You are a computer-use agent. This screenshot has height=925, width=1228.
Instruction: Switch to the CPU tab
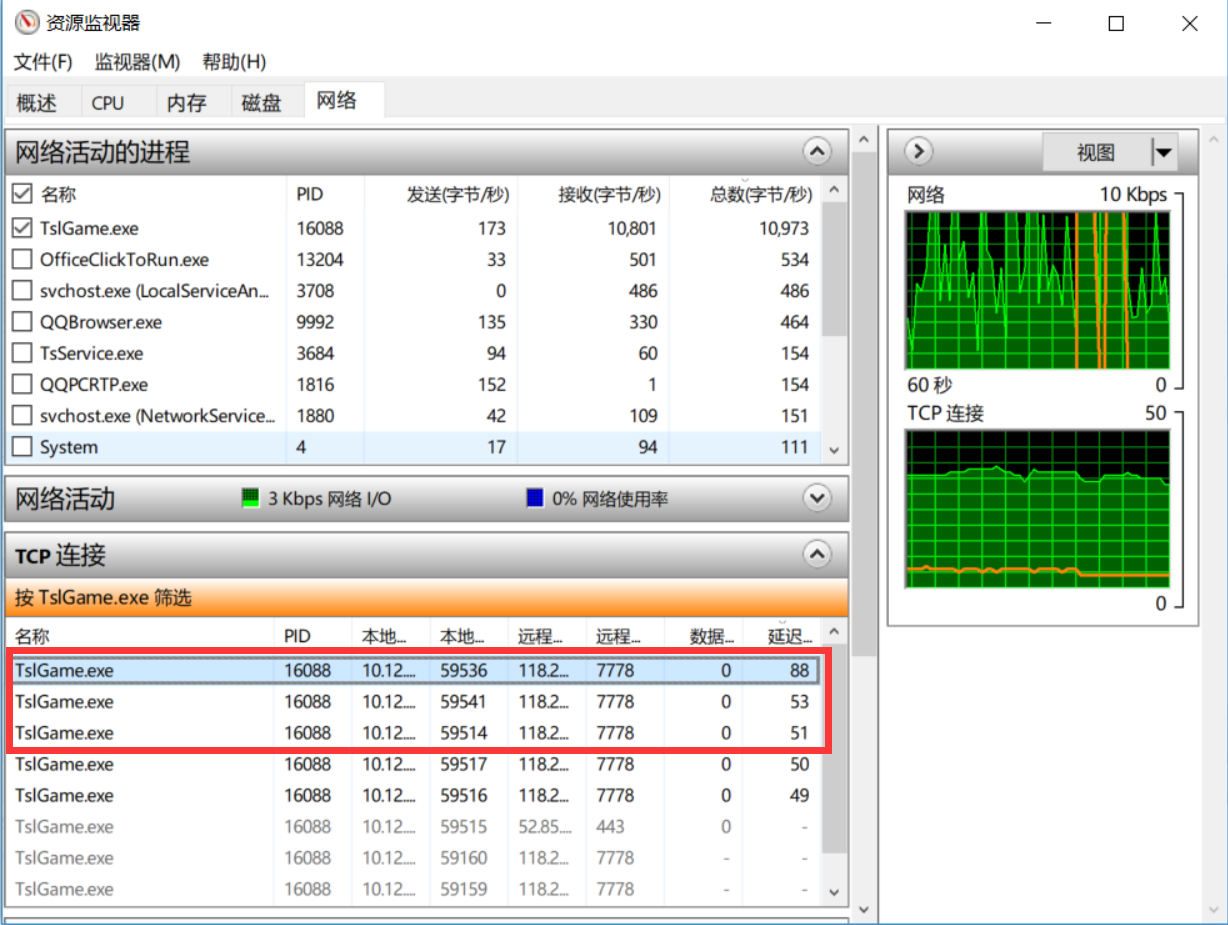108,103
